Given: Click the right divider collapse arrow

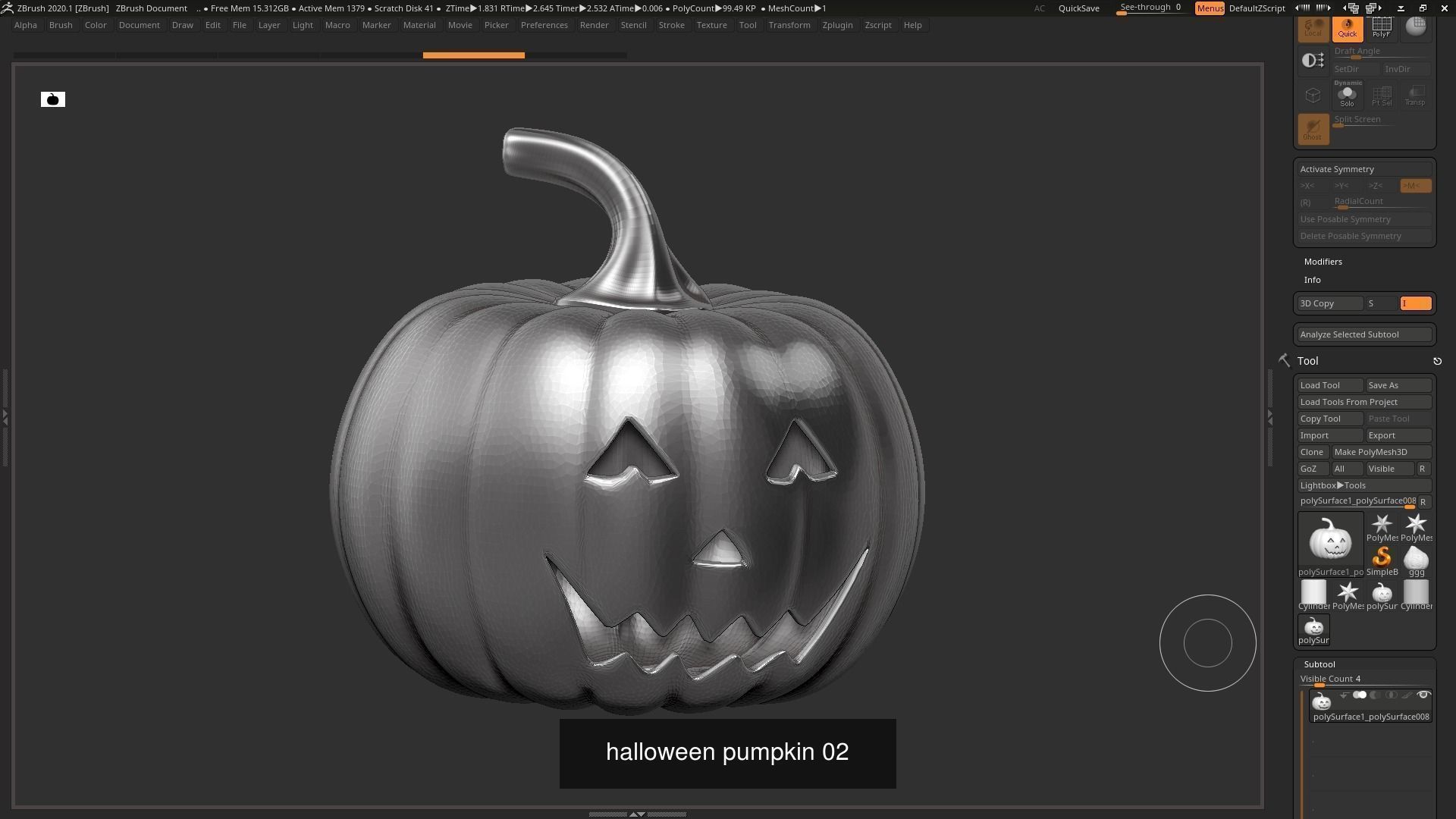Looking at the screenshot, I should click(x=1270, y=416).
